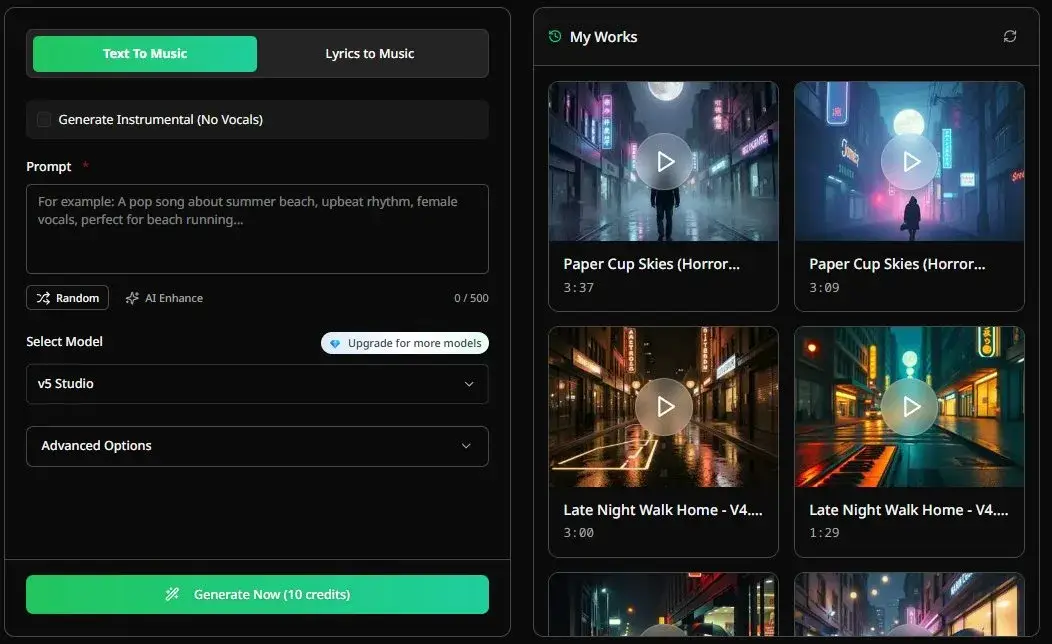Click the 3:37 duration text
Viewport: 1052px width, 644px height.
click(x=578, y=288)
